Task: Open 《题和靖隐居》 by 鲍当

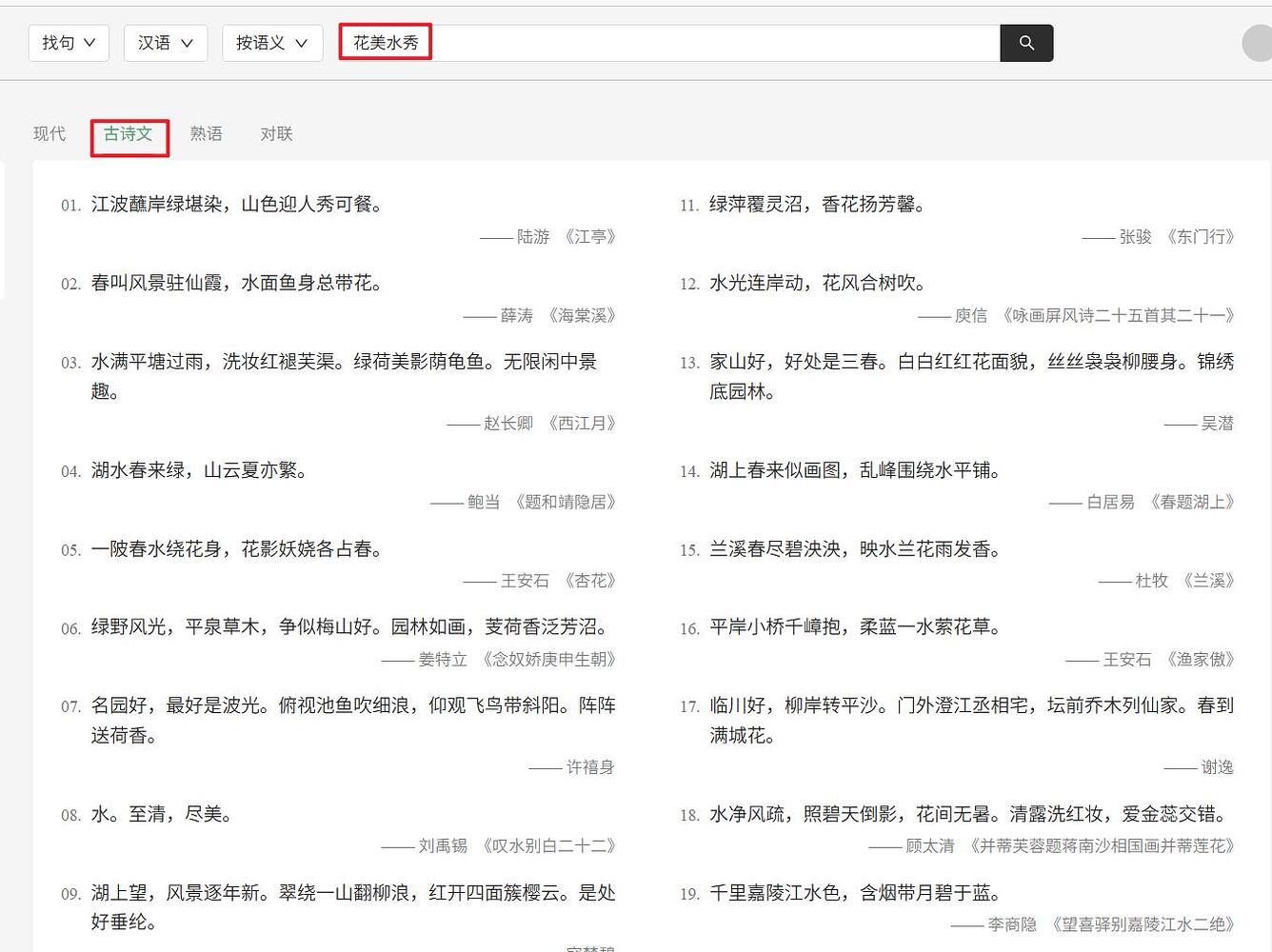Action: (x=565, y=503)
